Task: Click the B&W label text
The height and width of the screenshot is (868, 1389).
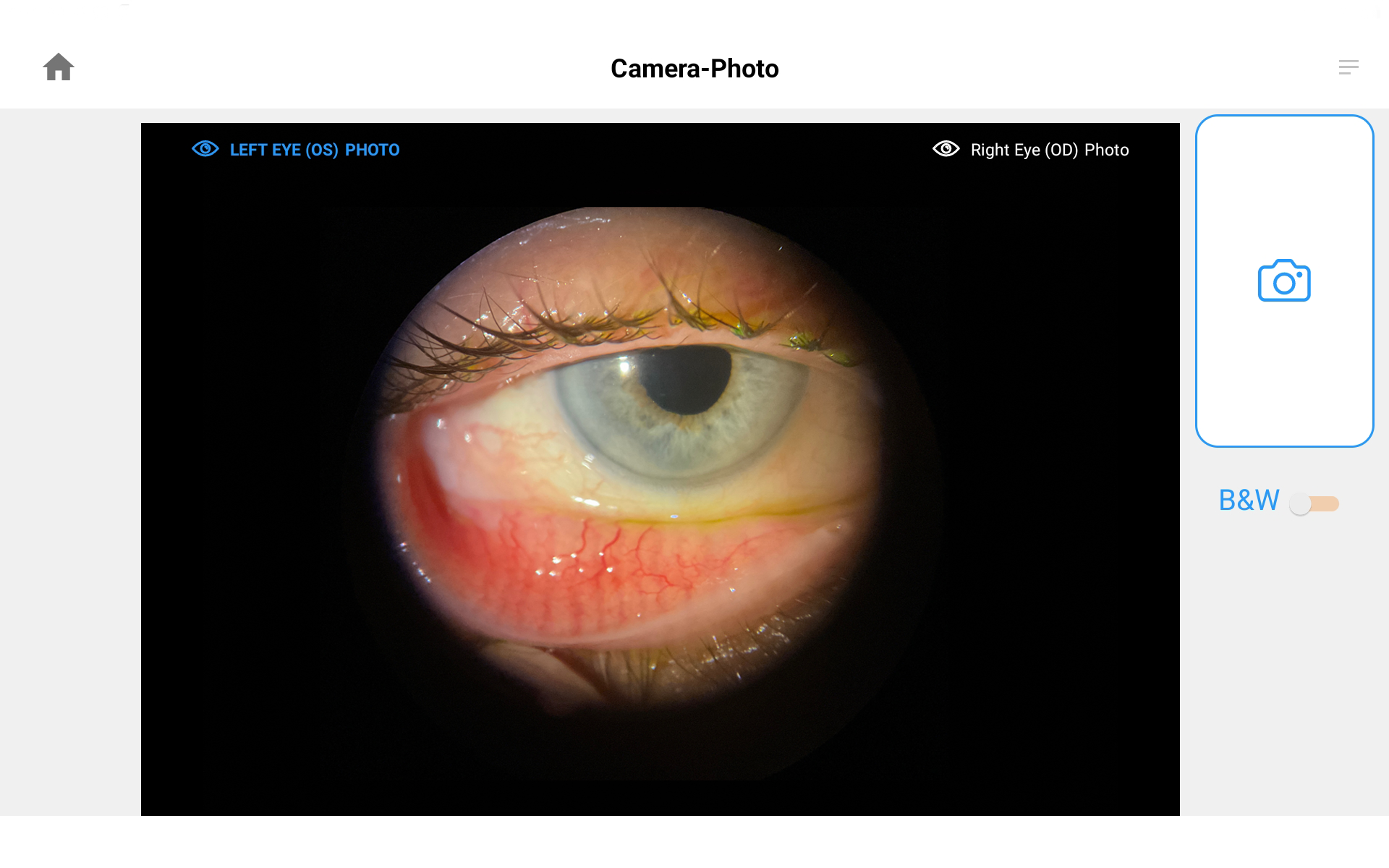Action: [x=1249, y=501]
